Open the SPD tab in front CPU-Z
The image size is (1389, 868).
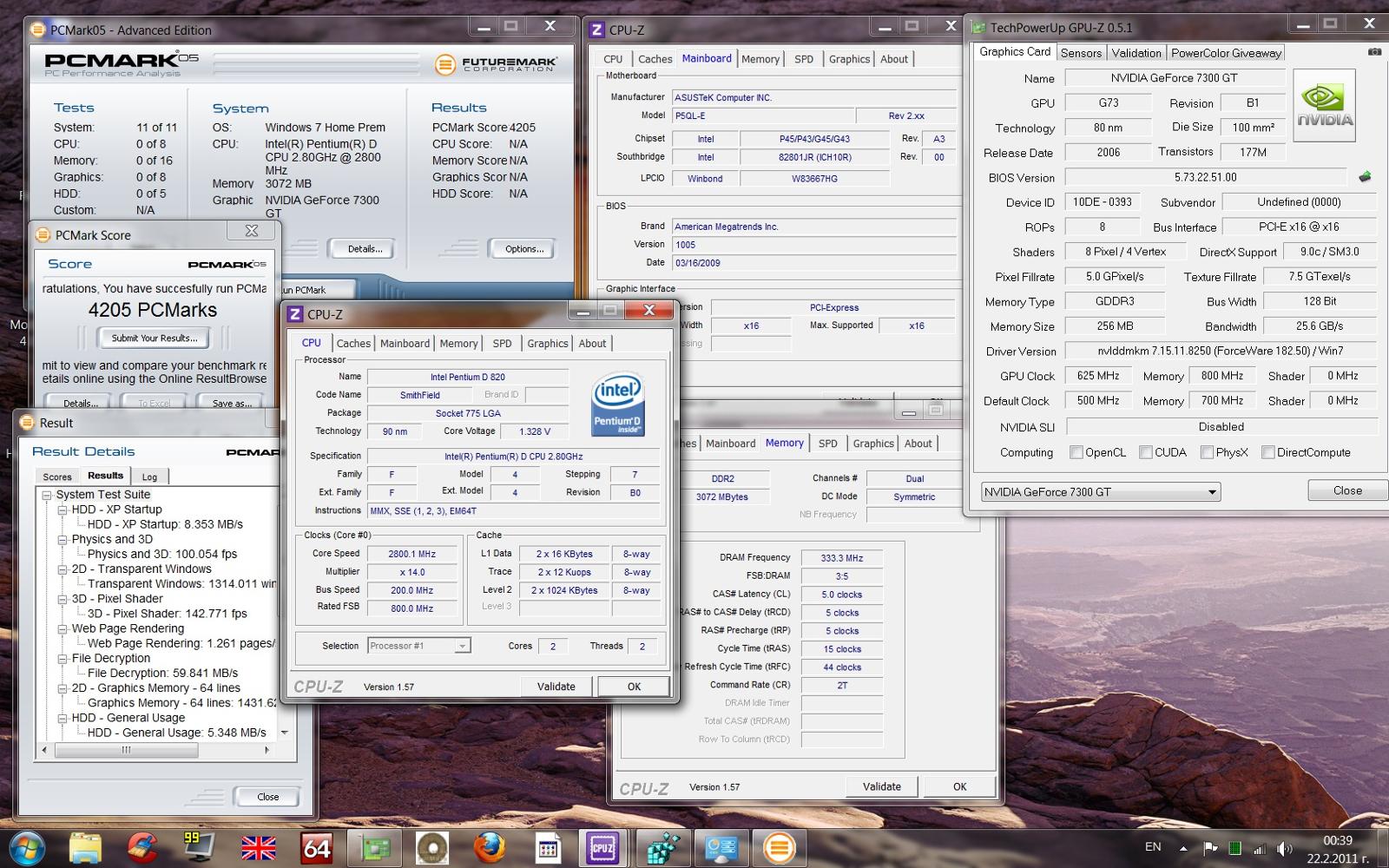point(502,344)
